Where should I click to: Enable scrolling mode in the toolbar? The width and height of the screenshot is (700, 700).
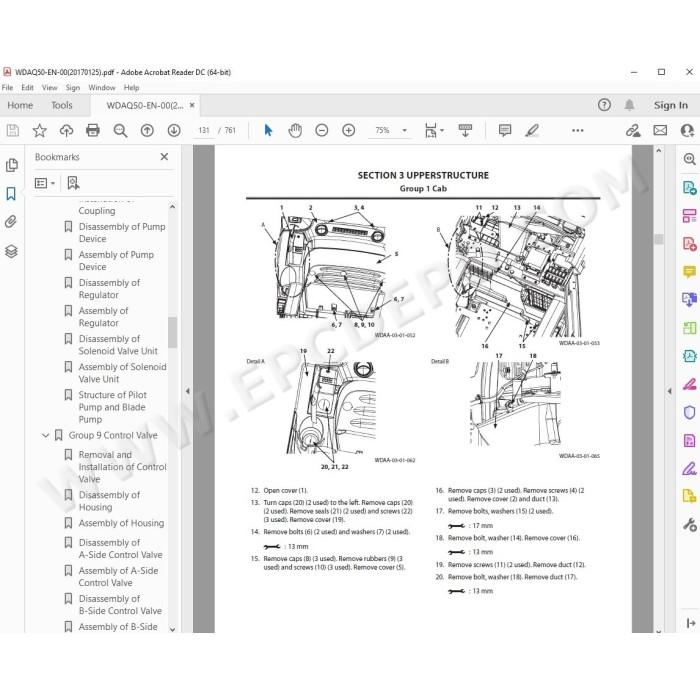pyautogui.click(x=465, y=130)
